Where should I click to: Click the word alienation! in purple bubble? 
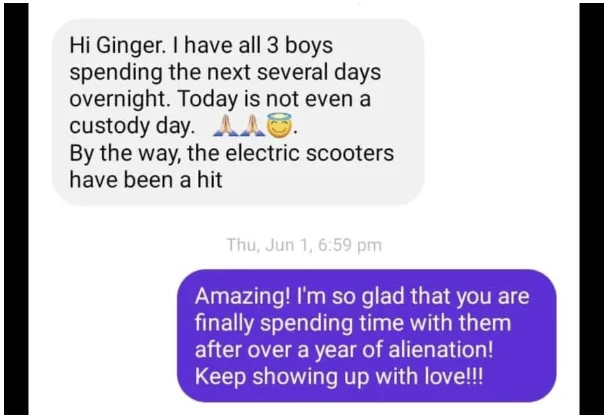[441, 349]
